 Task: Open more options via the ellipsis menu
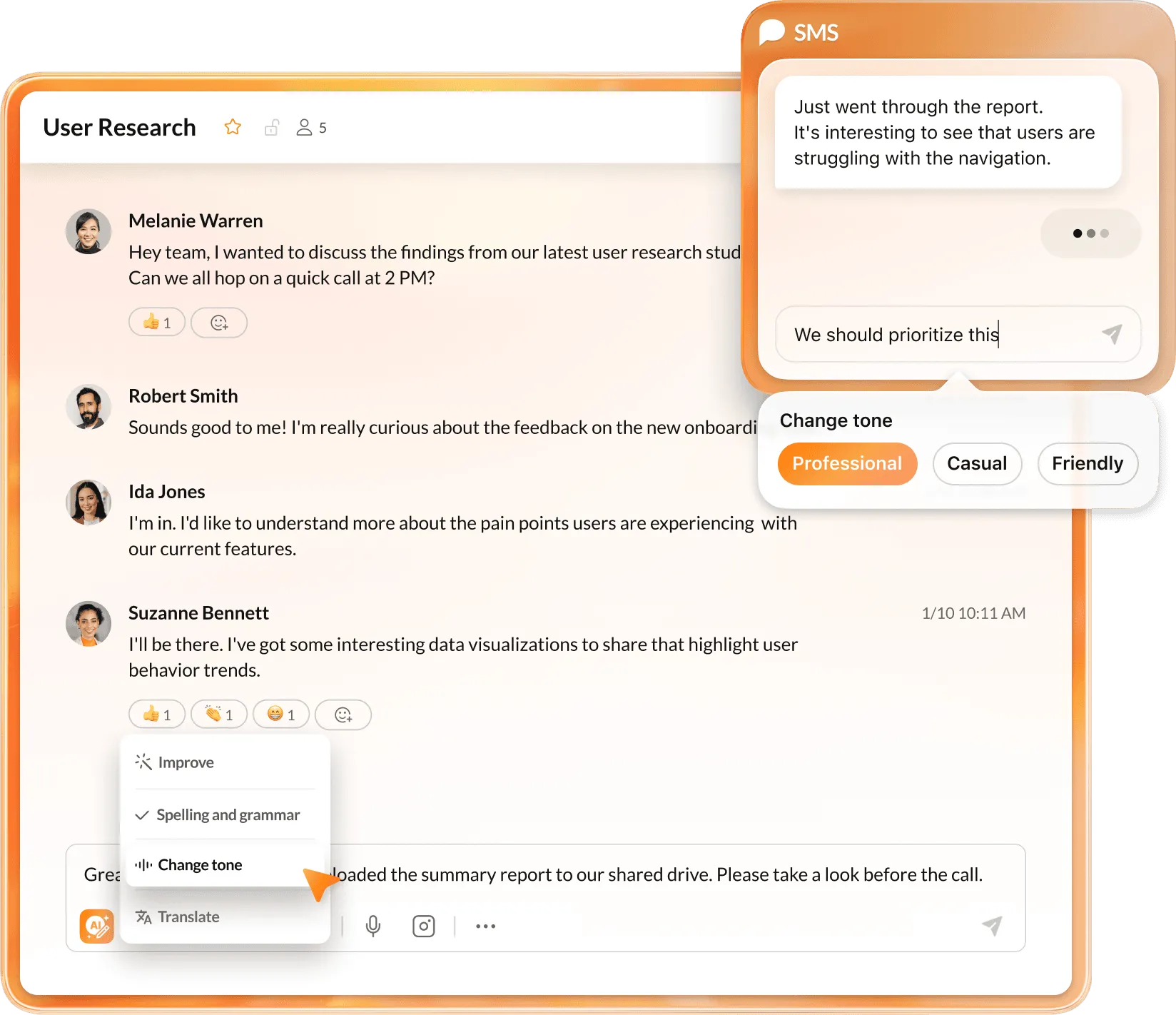(x=485, y=926)
